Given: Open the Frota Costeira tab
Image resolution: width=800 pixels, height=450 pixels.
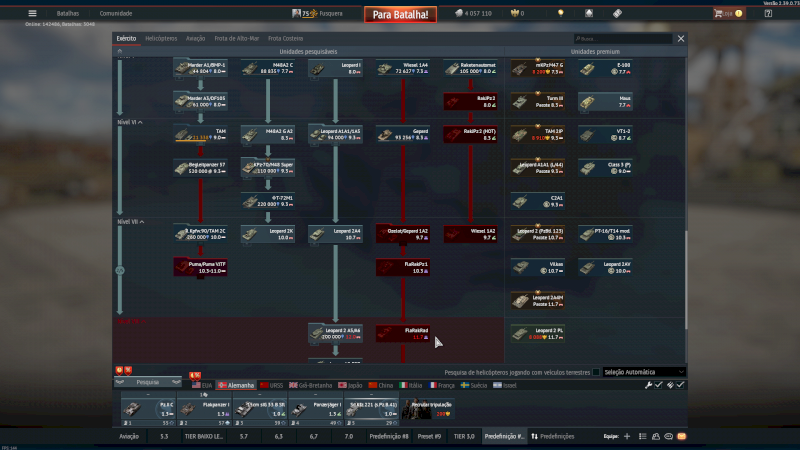Looking at the screenshot, I should tap(285, 38).
